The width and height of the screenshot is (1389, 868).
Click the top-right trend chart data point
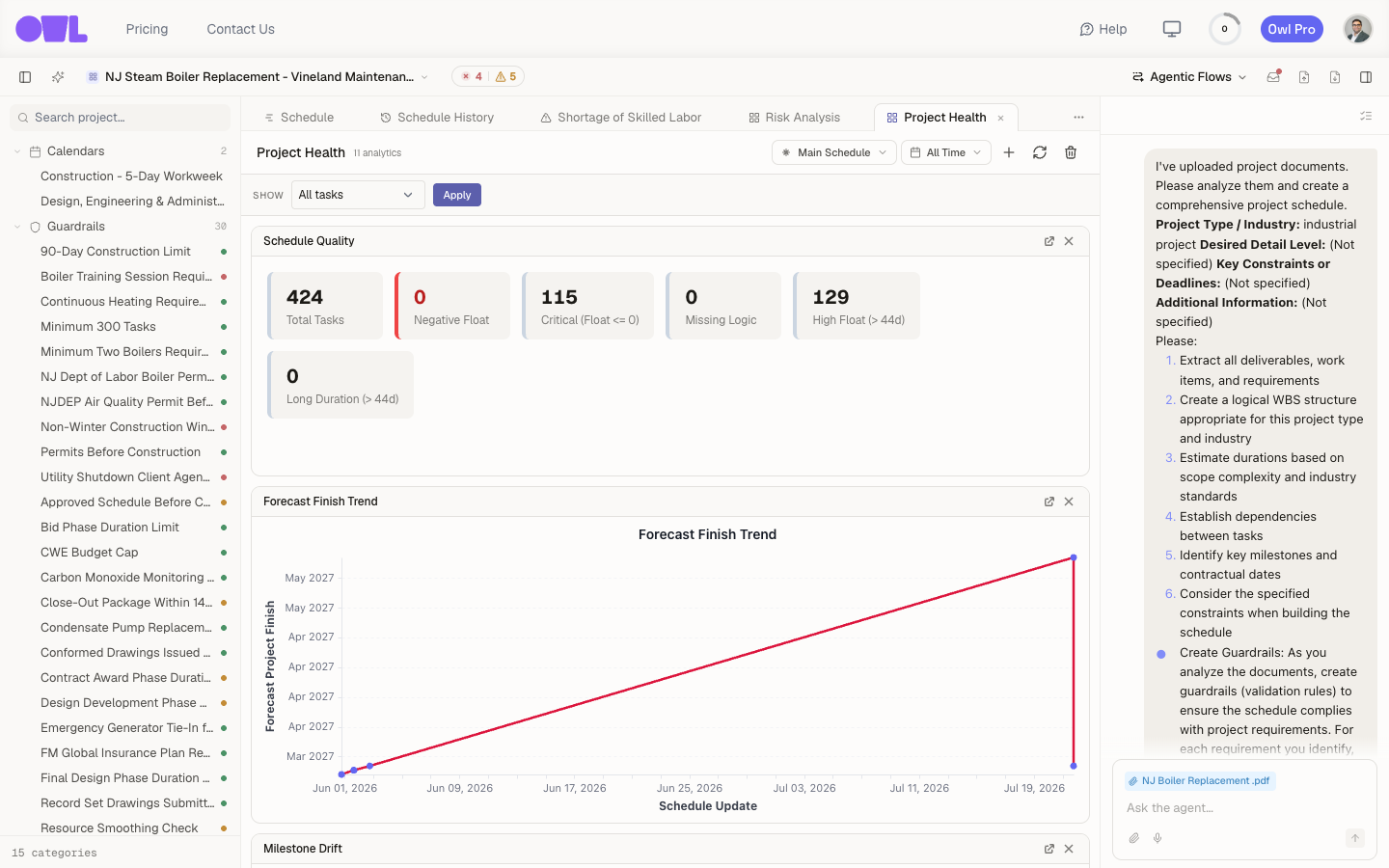(1074, 557)
